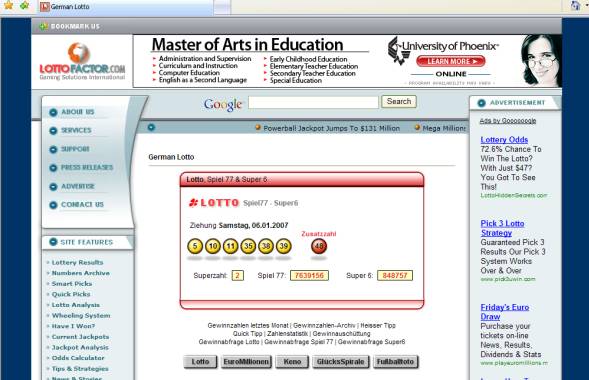Click the bullet icon beside Services
This screenshot has height=380, width=589.
click(x=53, y=131)
